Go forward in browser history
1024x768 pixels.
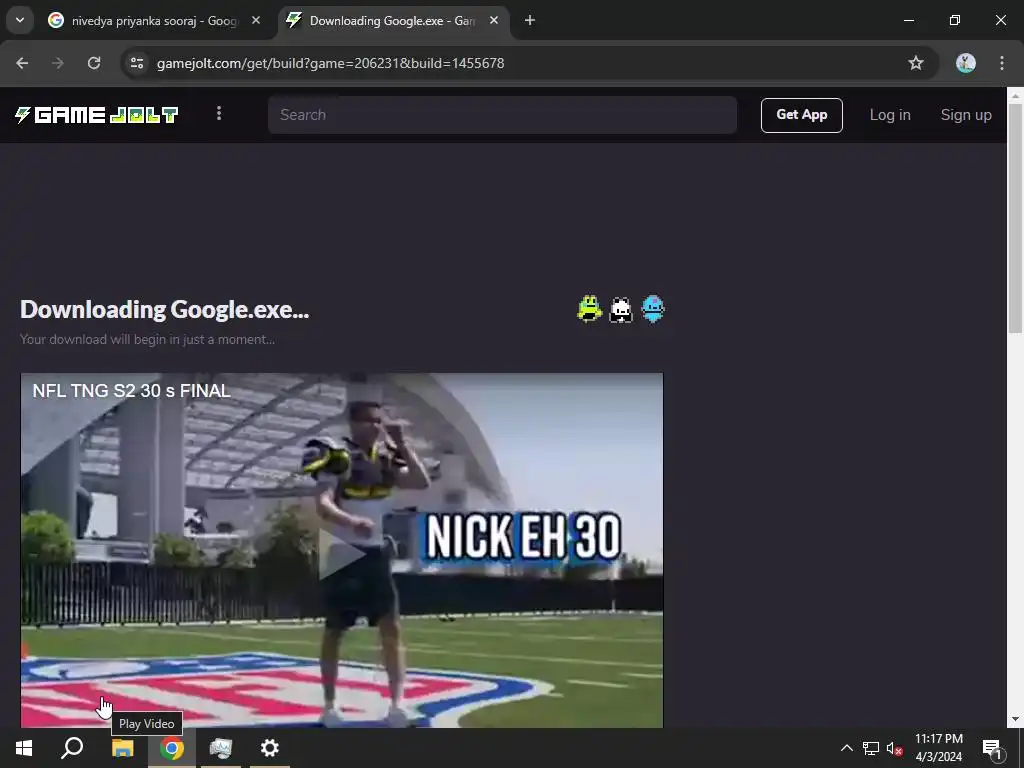point(58,63)
